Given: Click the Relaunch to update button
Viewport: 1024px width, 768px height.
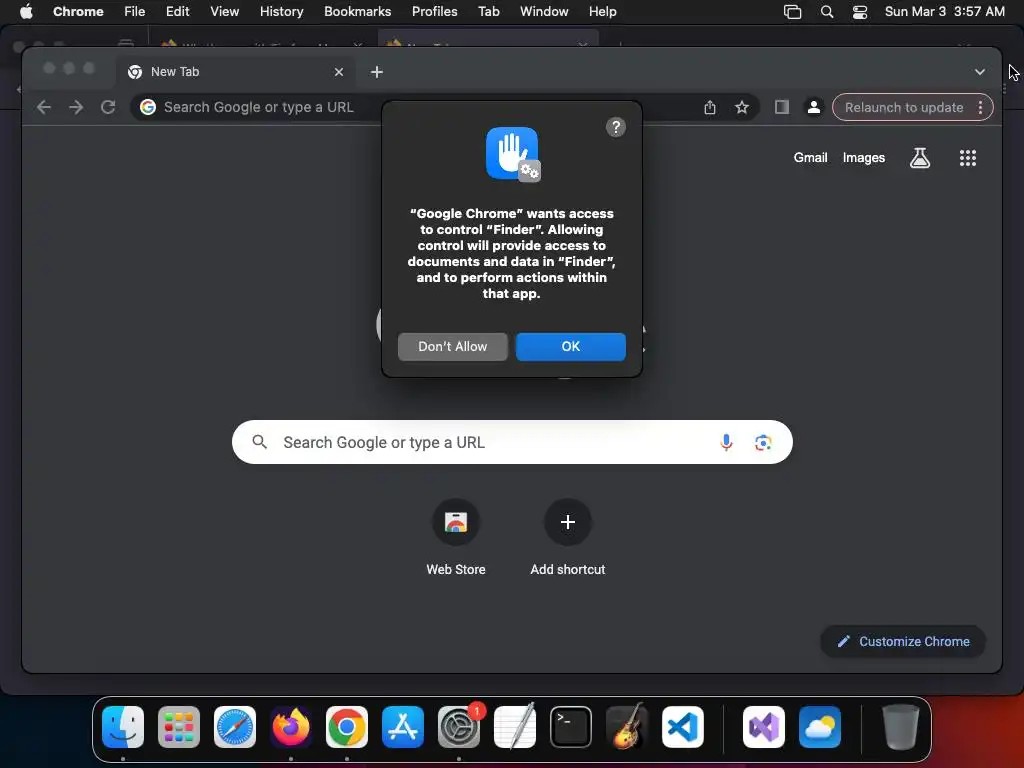Looking at the screenshot, I should pos(904,107).
